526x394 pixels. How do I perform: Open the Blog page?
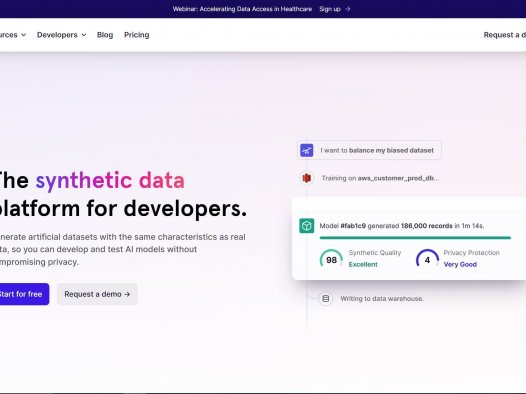click(x=105, y=35)
